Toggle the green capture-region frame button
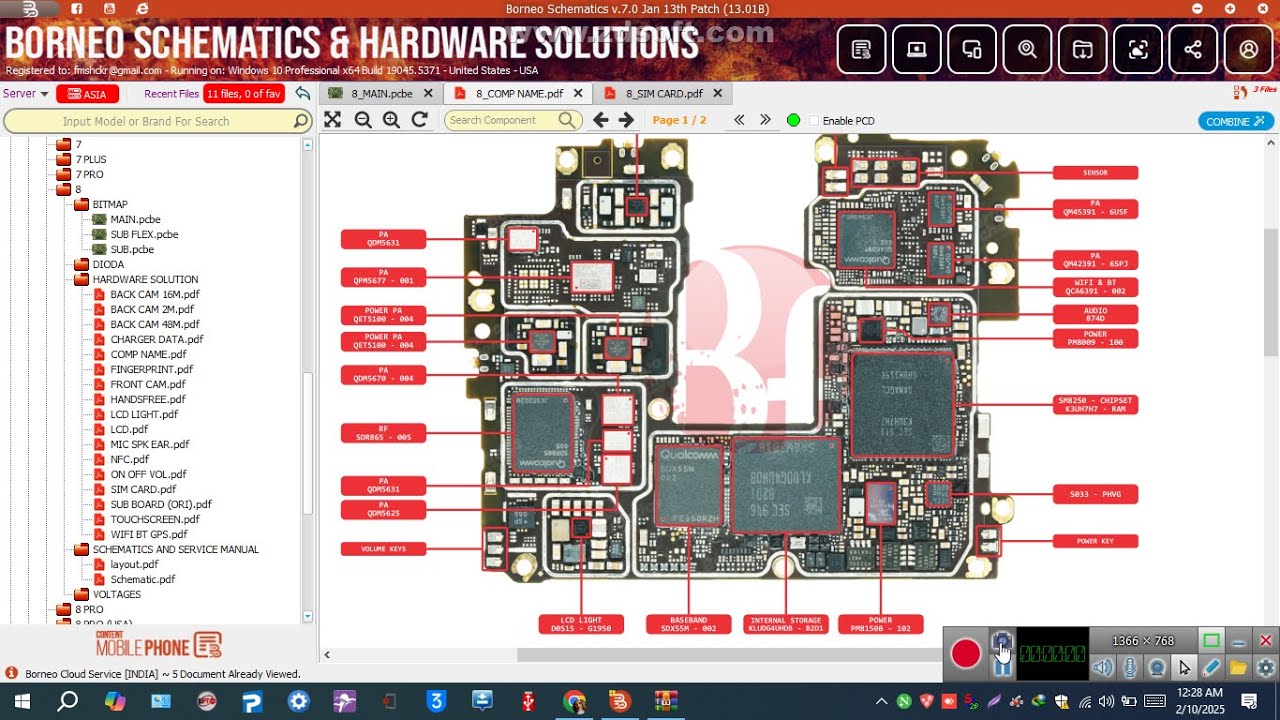 1211,641
